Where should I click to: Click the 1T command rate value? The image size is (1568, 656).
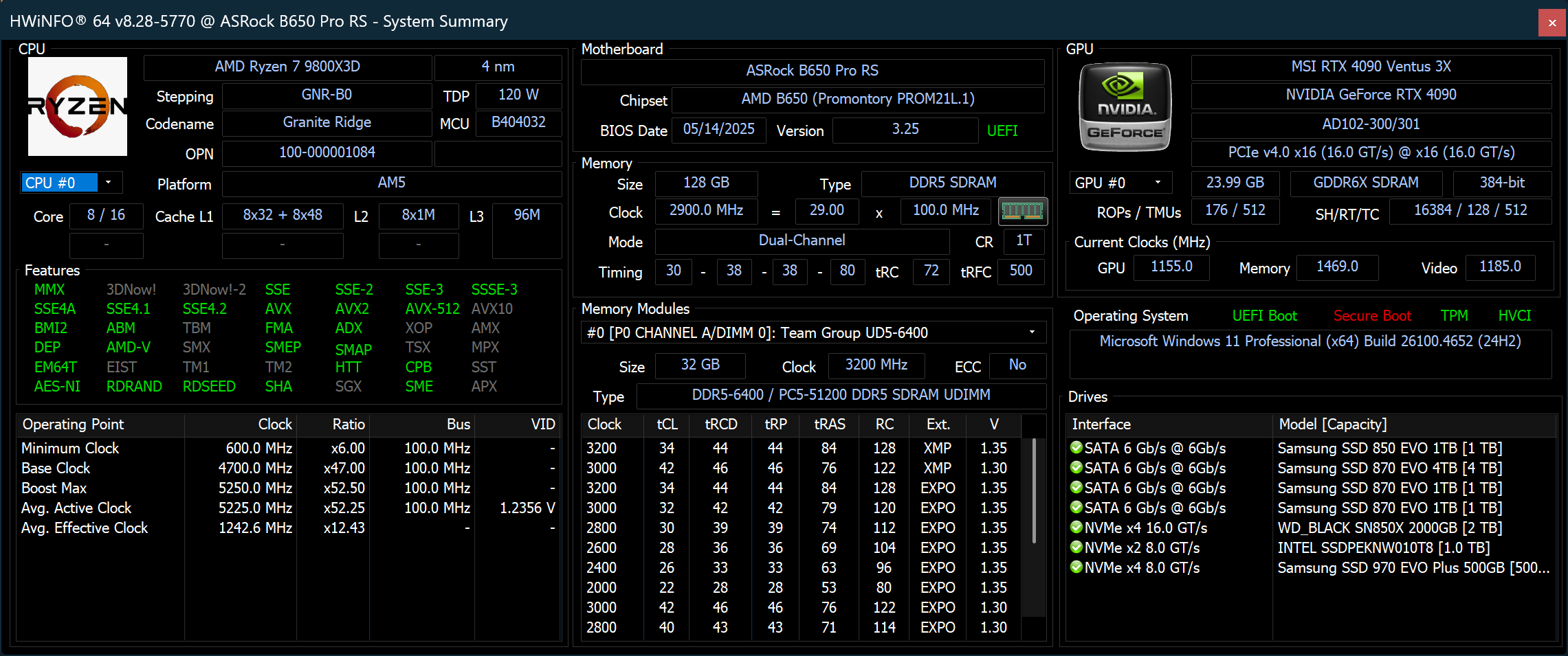coord(1024,240)
